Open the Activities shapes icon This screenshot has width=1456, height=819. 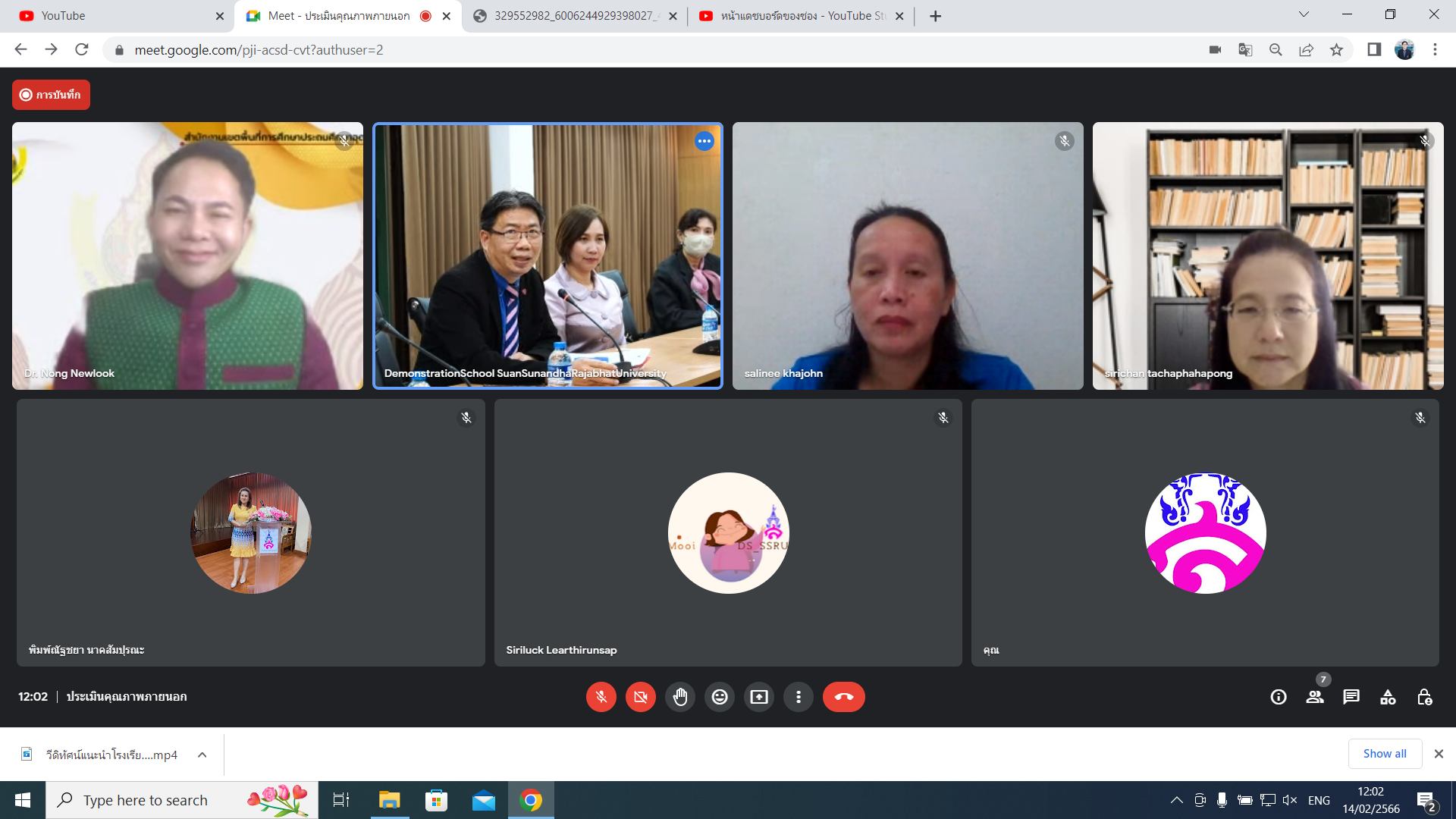(1388, 697)
